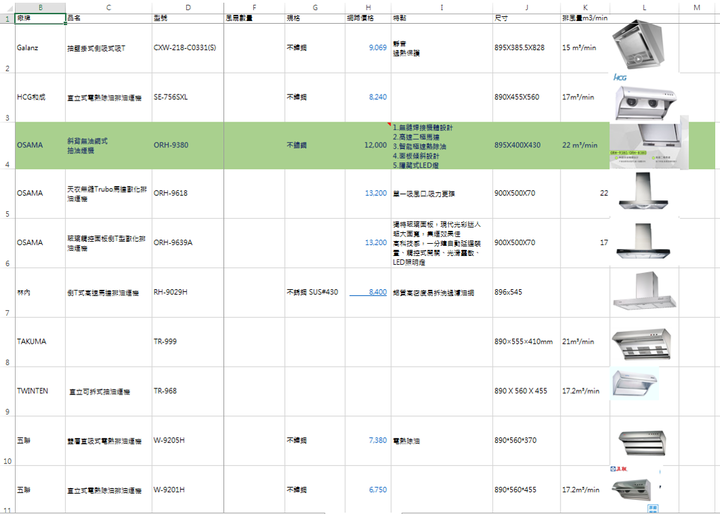
Task: Click the 8,240 price cell
Action: click(368, 97)
